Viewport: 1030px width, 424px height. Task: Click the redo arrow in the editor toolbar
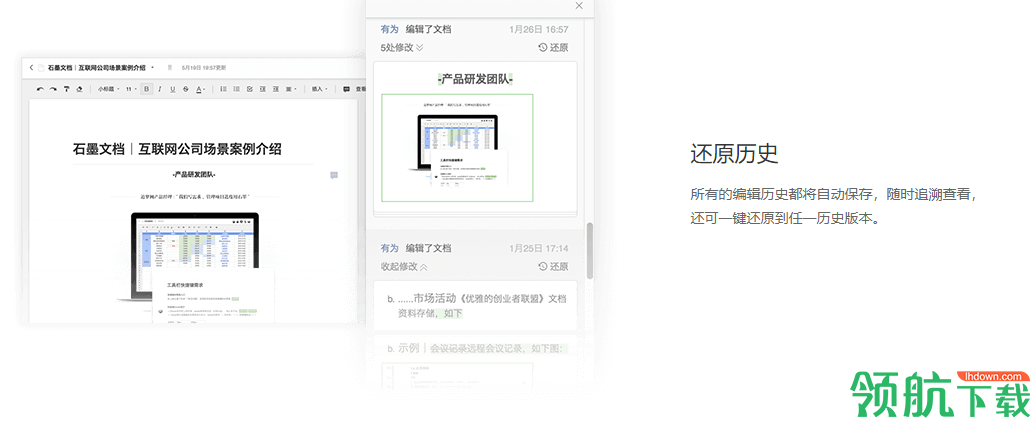click(x=53, y=89)
